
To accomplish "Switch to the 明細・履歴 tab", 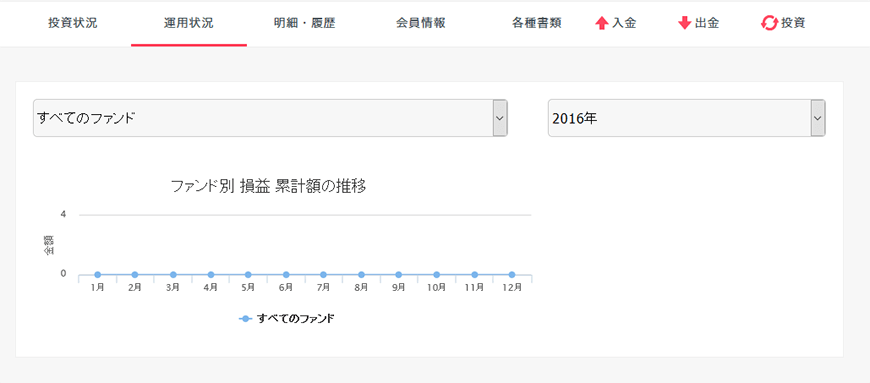I will pos(305,23).
